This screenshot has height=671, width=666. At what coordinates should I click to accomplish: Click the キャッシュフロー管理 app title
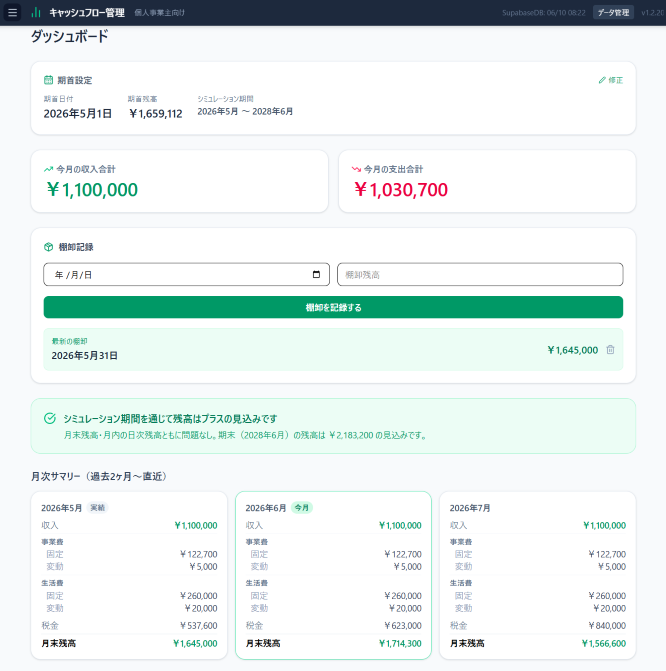coord(87,12)
